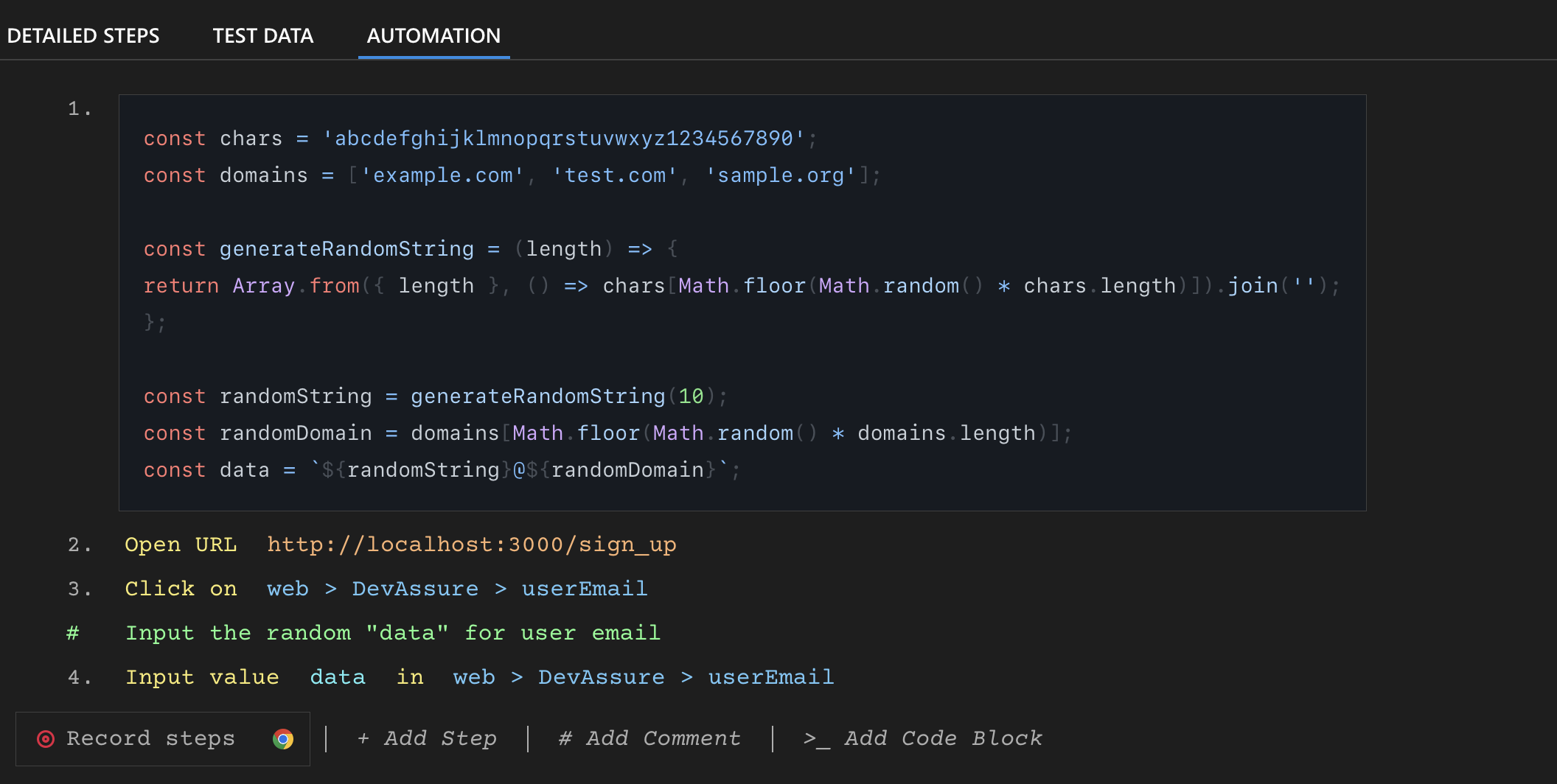Open the DETAILED STEPS tab
The width and height of the screenshot is (1557, 784).
click(83, 35)
